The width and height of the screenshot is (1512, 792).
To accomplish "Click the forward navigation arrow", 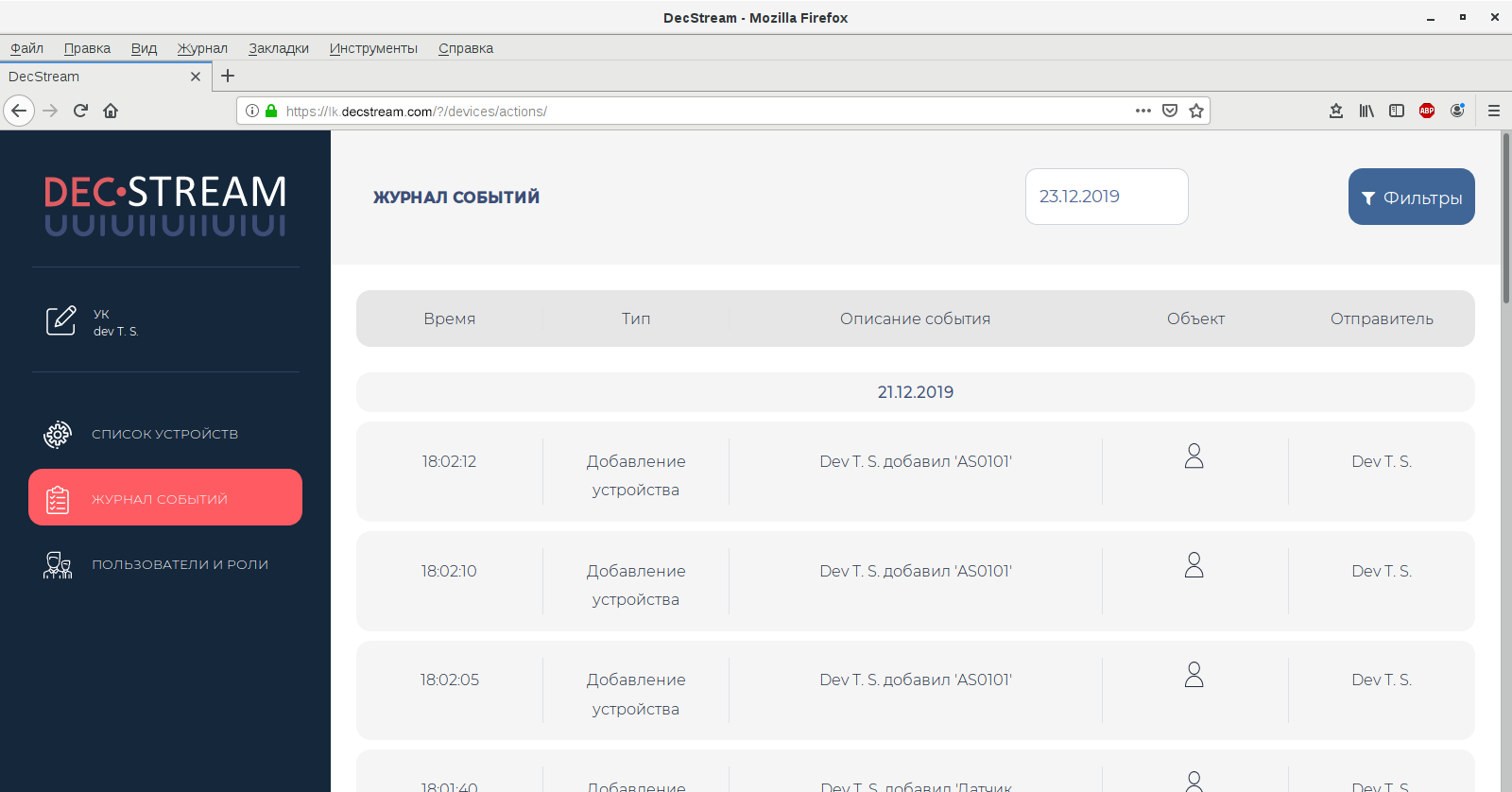I will pyautogui.click(x=50, y=111).
